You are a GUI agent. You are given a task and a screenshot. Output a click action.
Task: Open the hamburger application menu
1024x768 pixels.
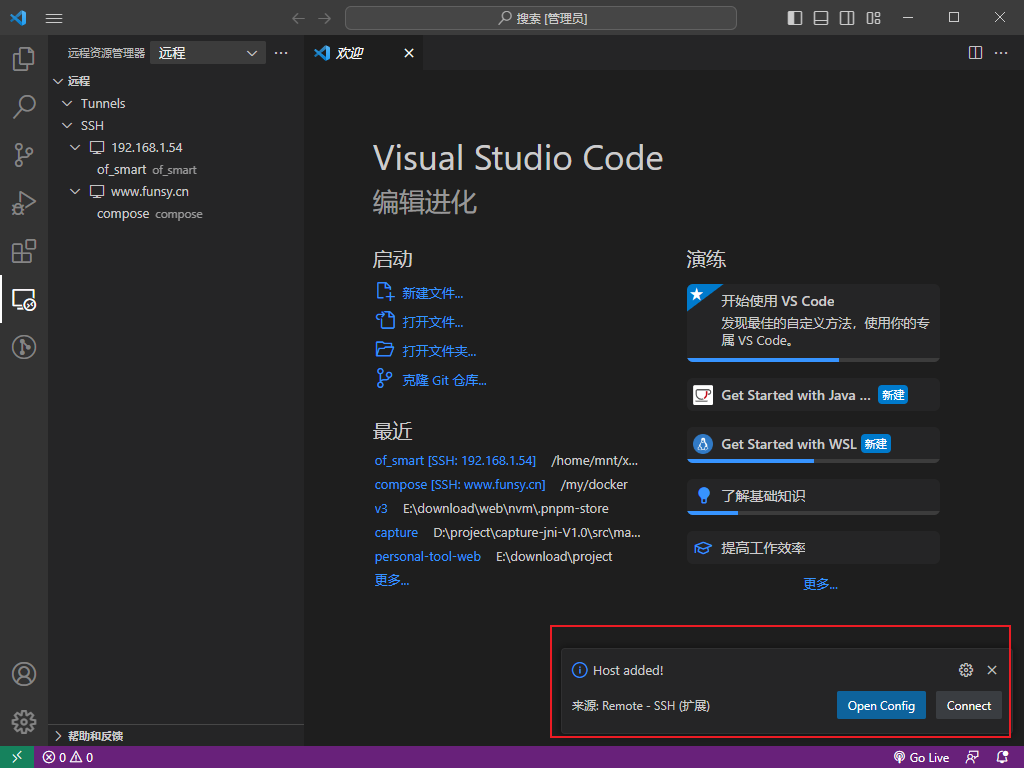pos(54,18)
